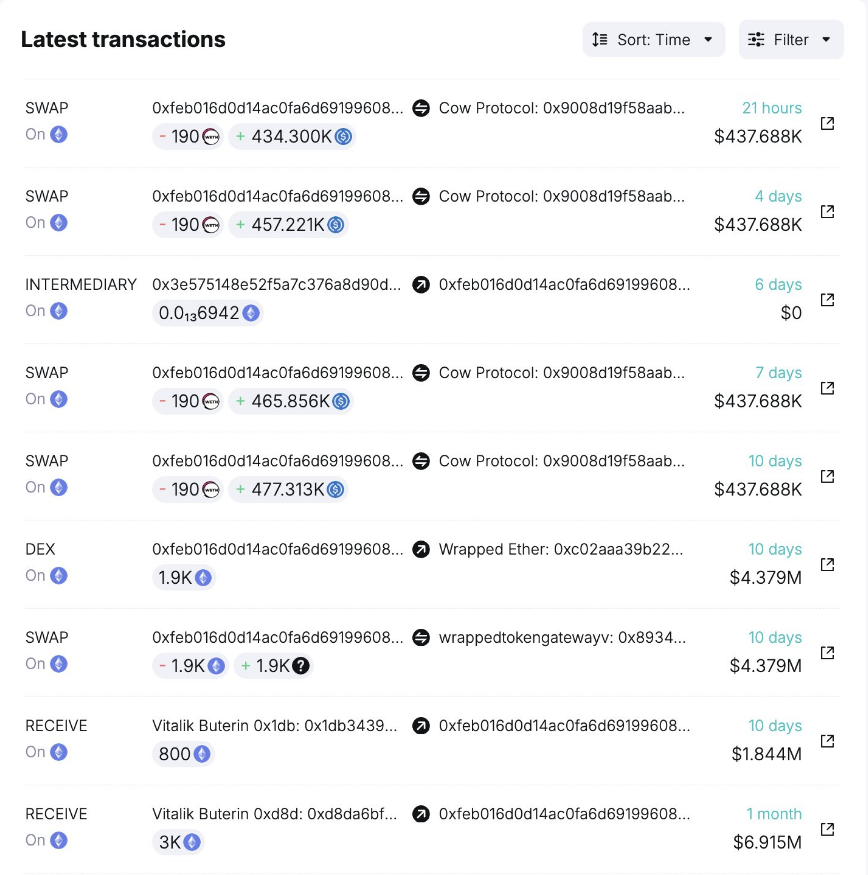Click the Ethereum icon beside 800 amount

click(202, 754)
